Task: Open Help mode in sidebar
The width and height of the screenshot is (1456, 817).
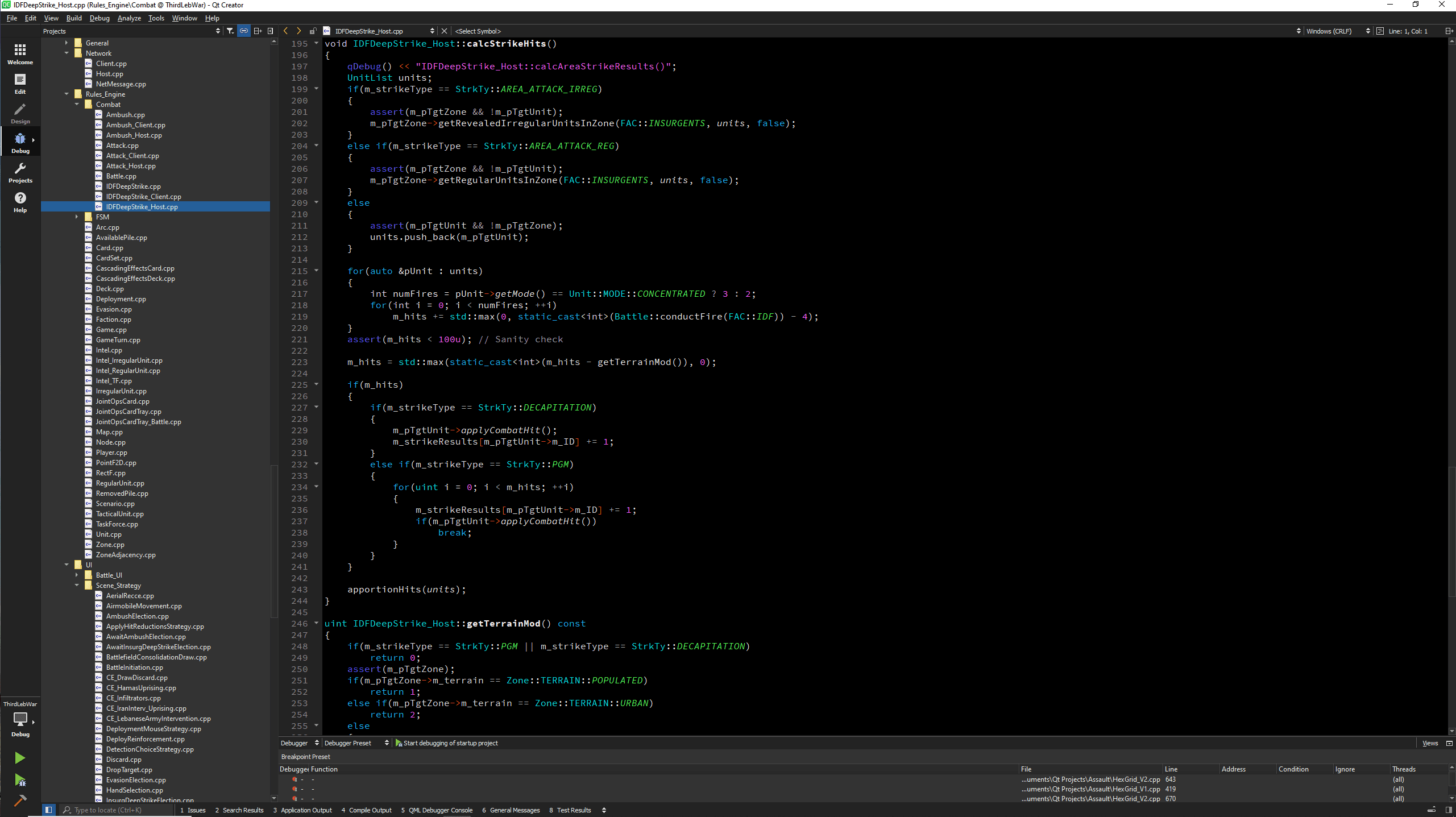Action: click(x=20, y=202)
